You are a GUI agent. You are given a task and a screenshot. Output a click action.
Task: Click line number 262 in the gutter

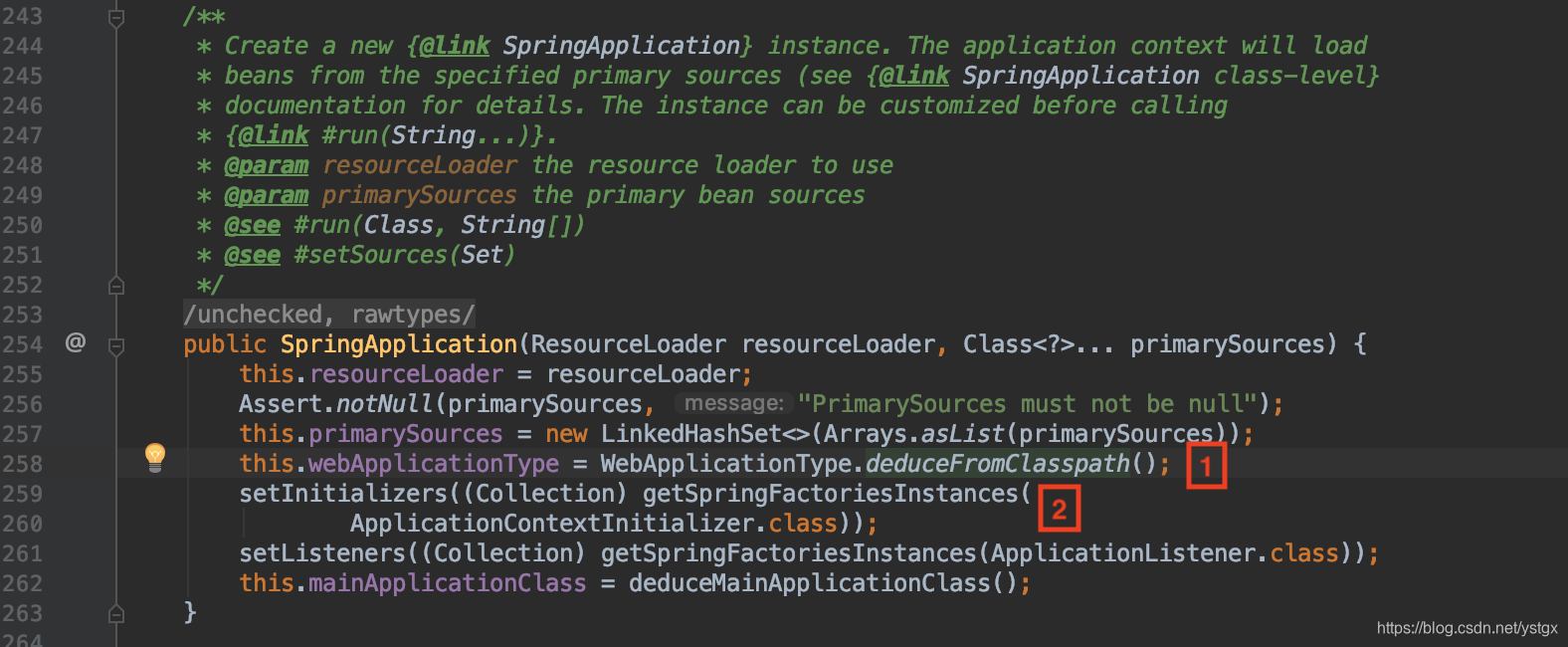(x=22, y=583)
